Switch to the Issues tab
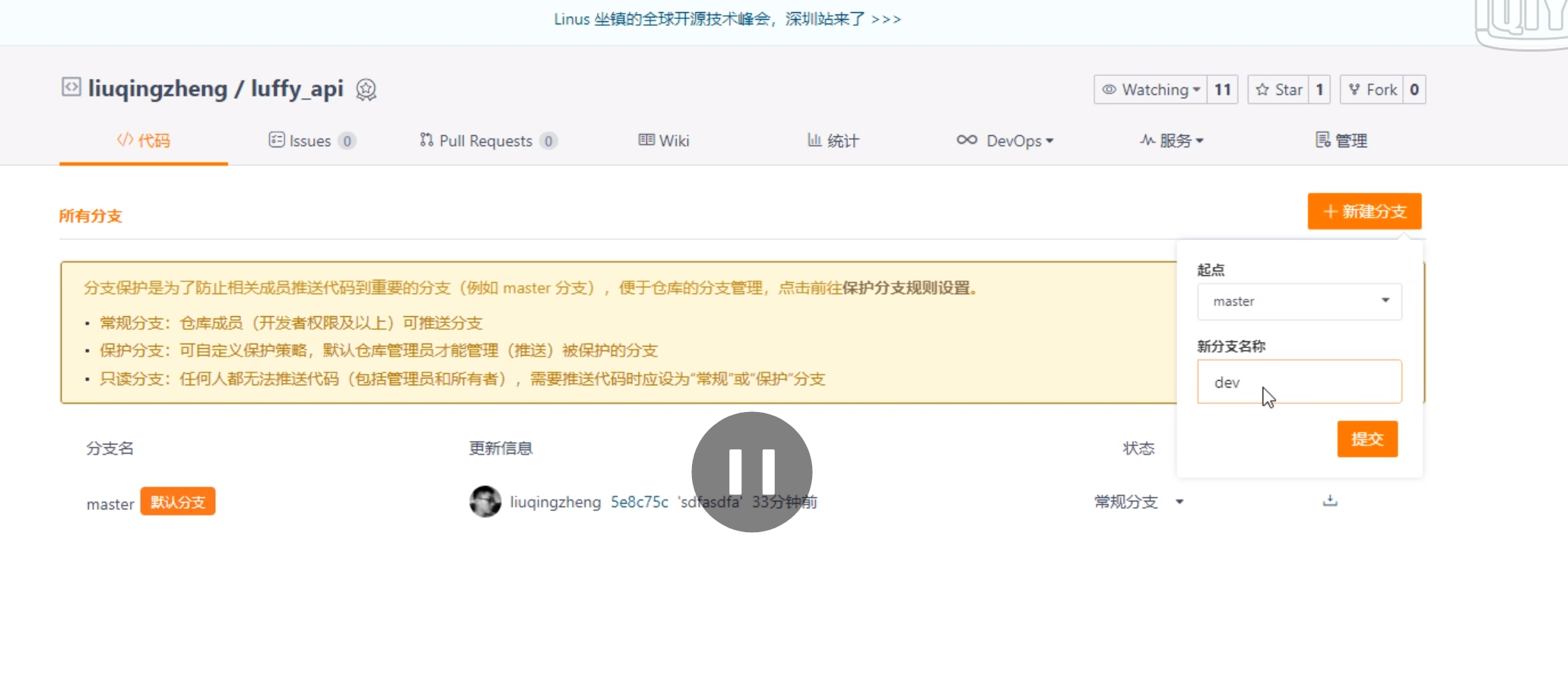1568x694 pixels. click(312, 141)
